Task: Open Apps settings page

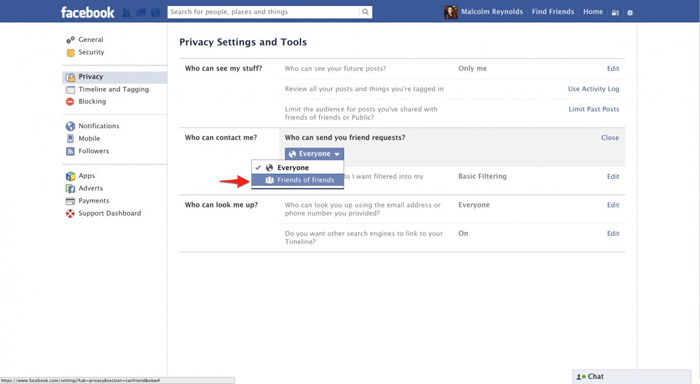Action: click(87, 175)
